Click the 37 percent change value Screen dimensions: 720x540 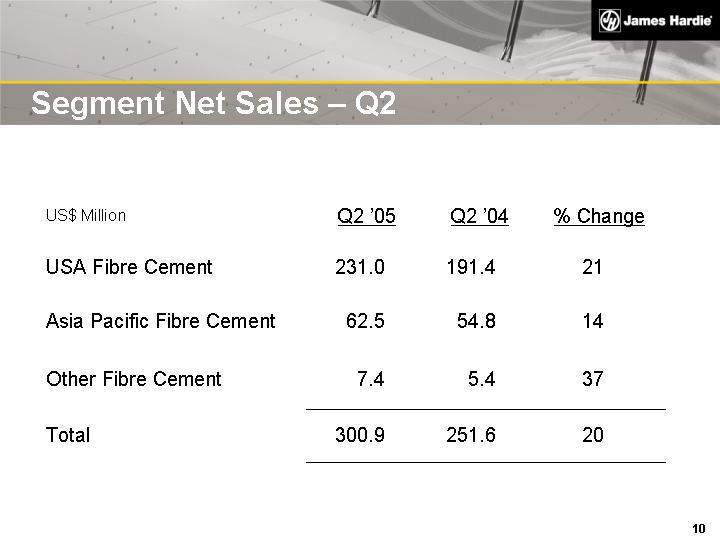pyautogui.click(x=592, y=379)
